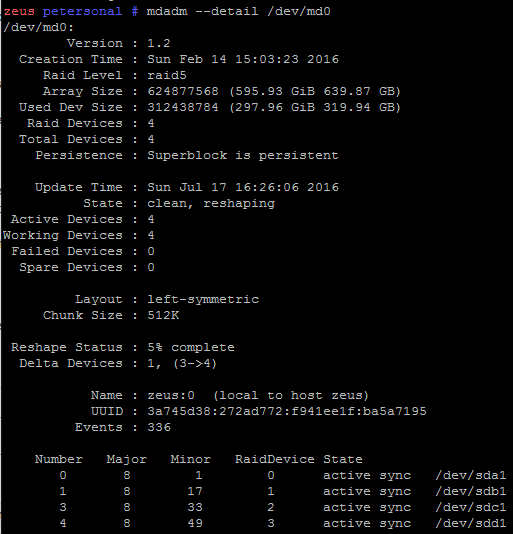Viewport: 513px width, 534px height.
Task: Click the Reshape Status 5% complete text
Action: point(191,347)
